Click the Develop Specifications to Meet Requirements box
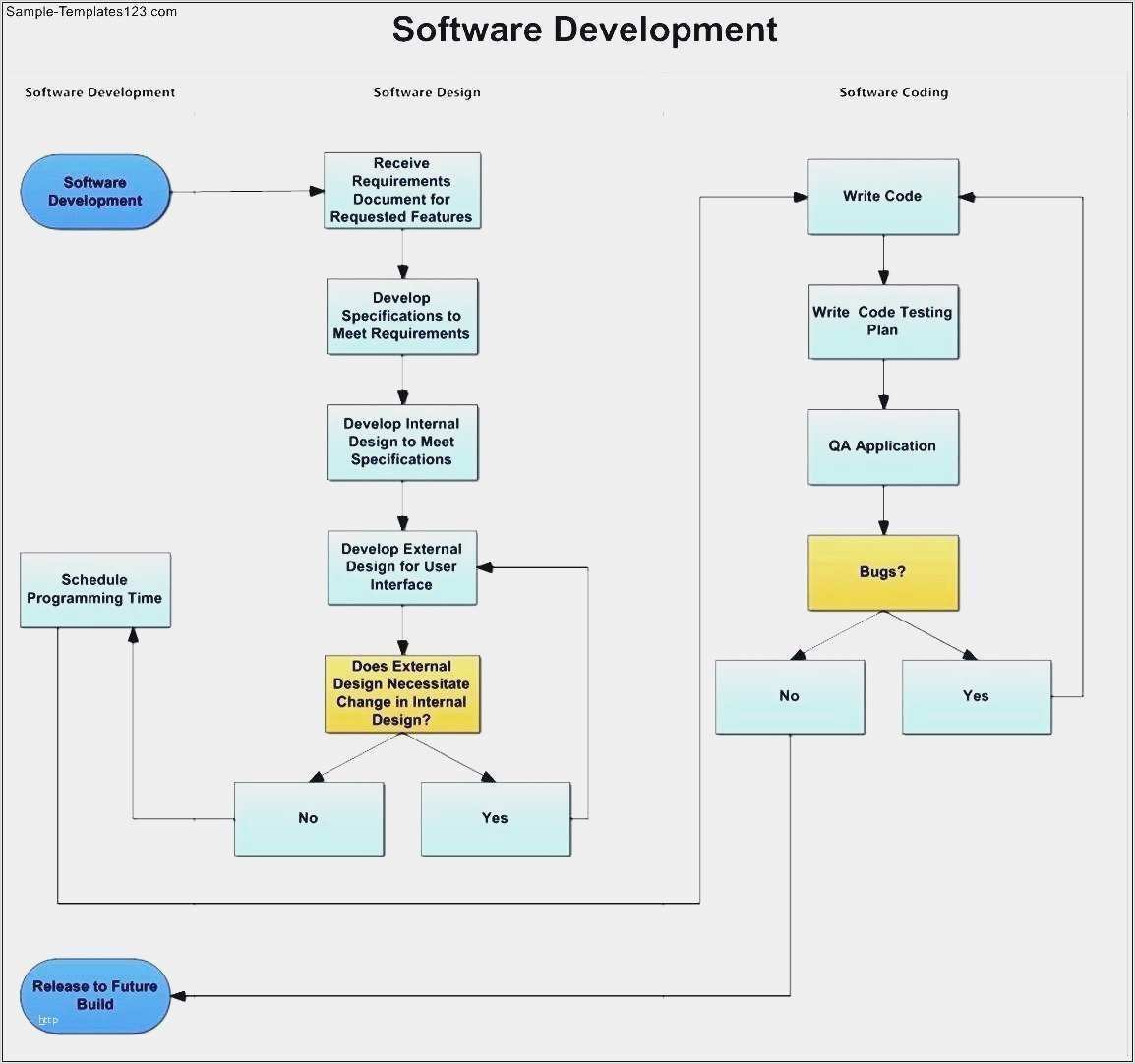Screen dimensions: 1135x1064 point(402,317)
